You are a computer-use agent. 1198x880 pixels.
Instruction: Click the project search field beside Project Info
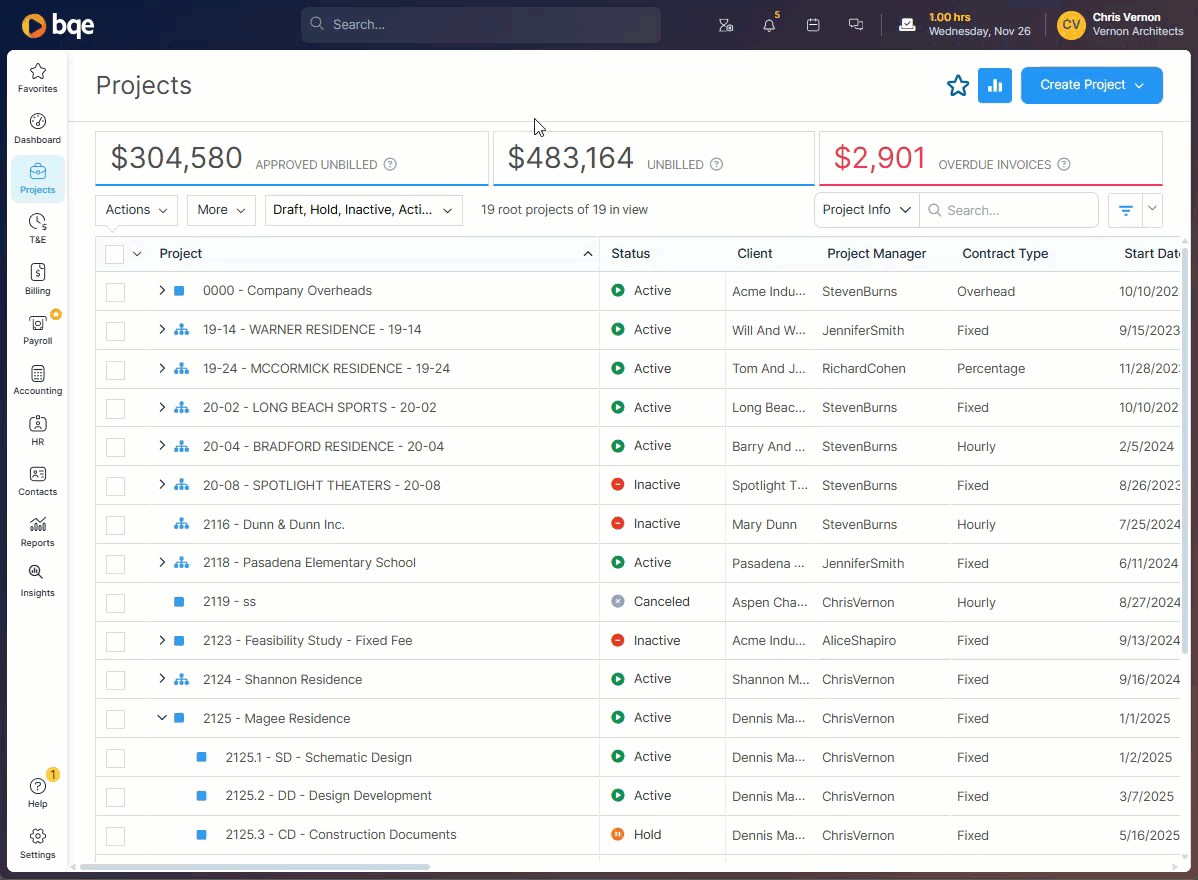point(1008,210)
